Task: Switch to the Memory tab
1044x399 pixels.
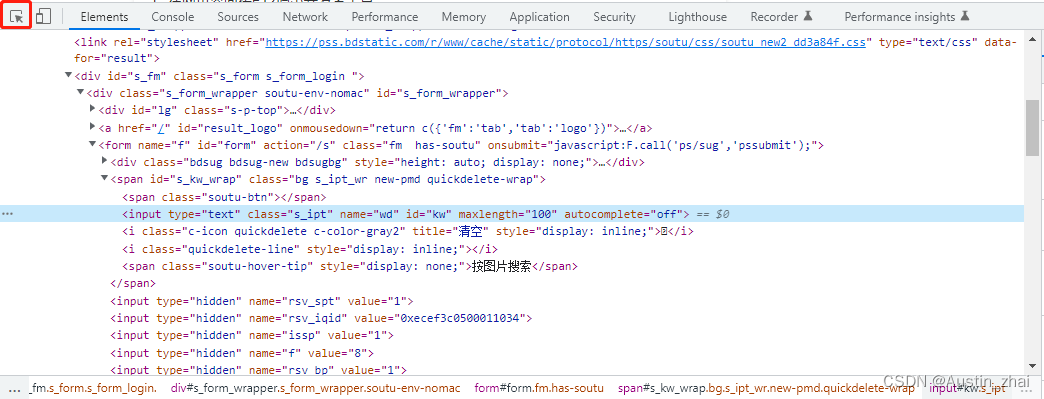Action: tap(463, 17)
